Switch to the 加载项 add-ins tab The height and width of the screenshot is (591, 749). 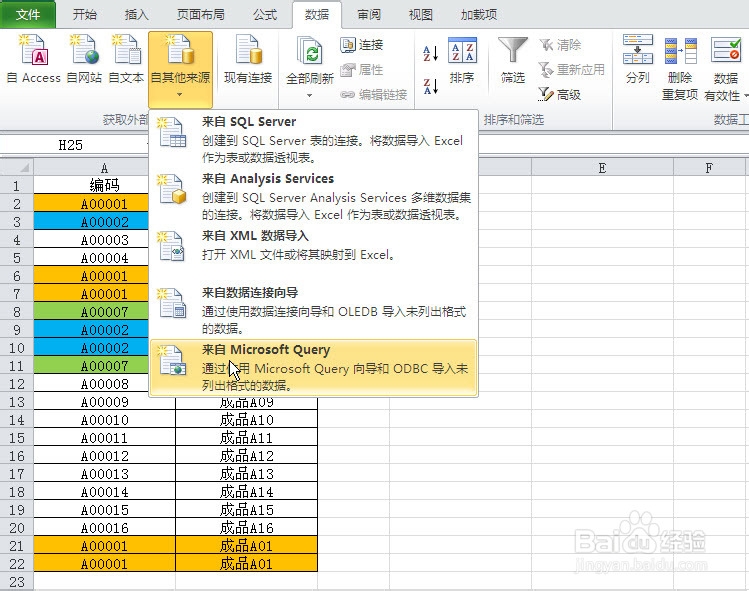click(479, 14)
